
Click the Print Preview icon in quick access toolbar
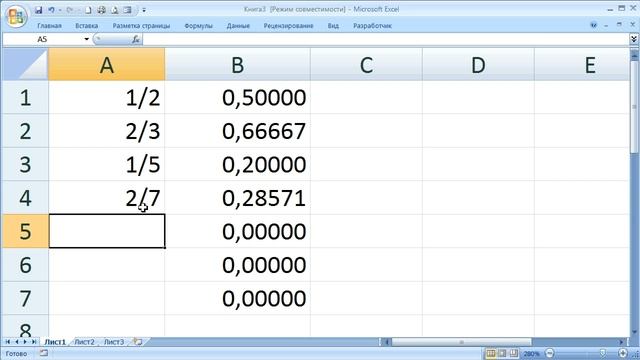point(115,10)
